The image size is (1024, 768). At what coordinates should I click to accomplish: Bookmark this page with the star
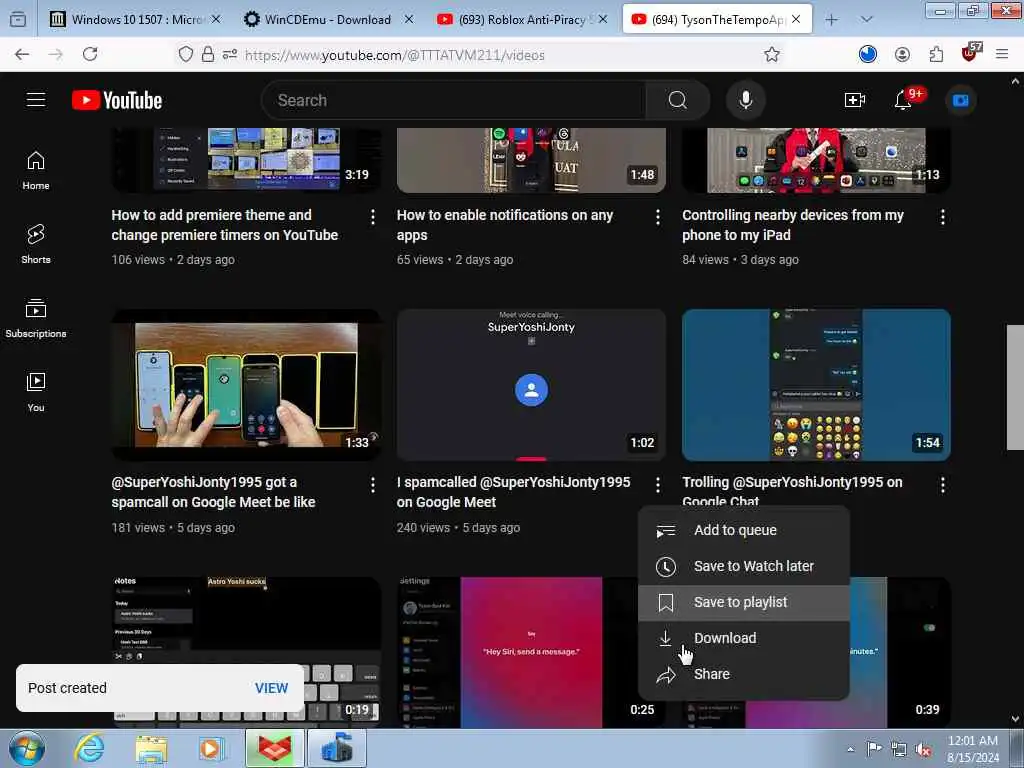772,55
